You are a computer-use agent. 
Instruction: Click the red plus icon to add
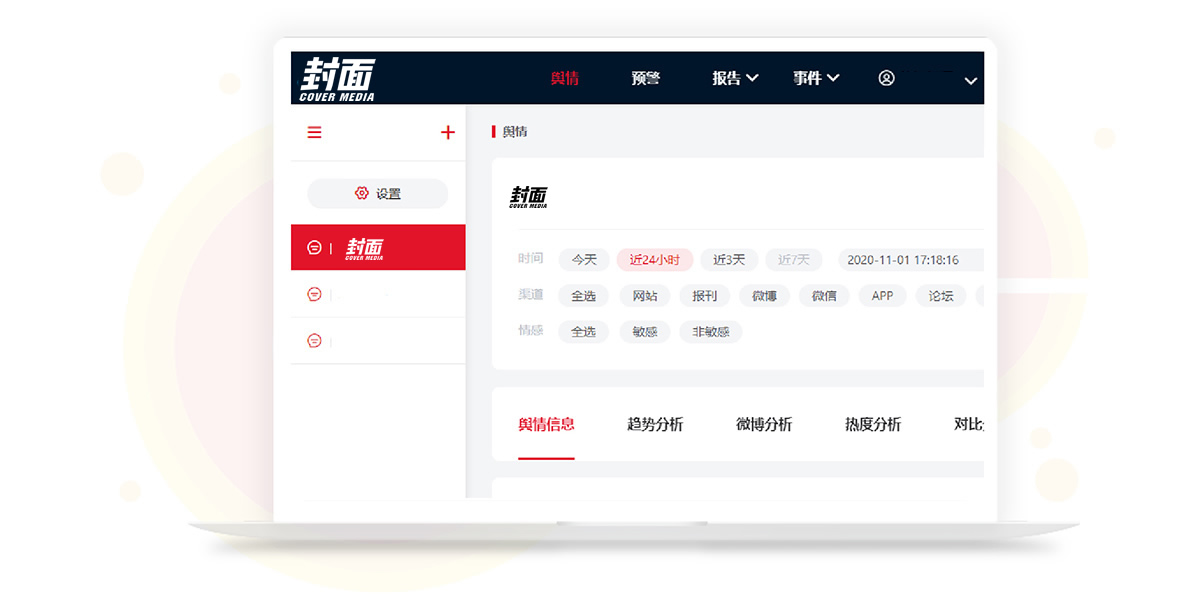448,132
